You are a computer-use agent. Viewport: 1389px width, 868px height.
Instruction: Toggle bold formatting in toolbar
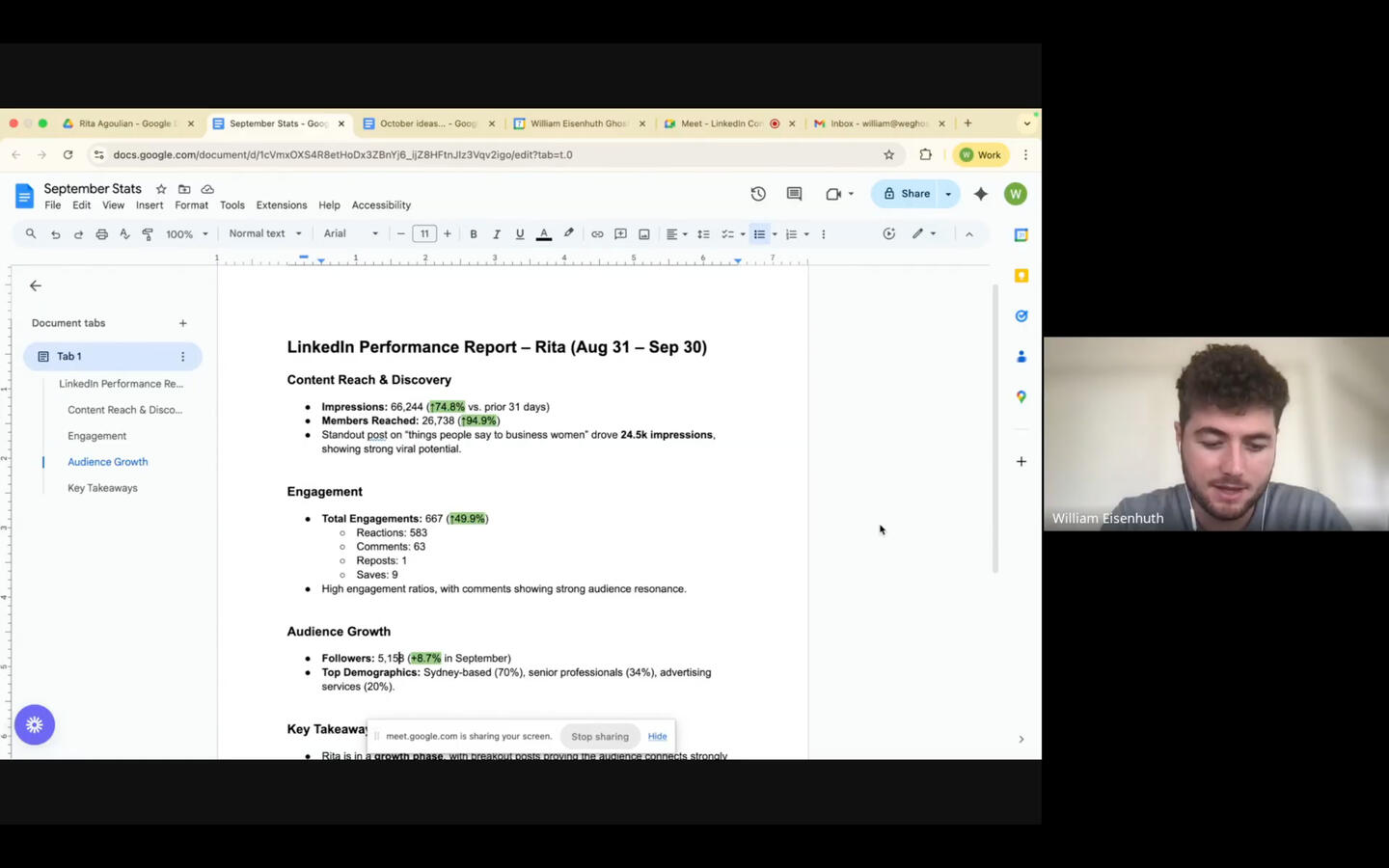474,234
